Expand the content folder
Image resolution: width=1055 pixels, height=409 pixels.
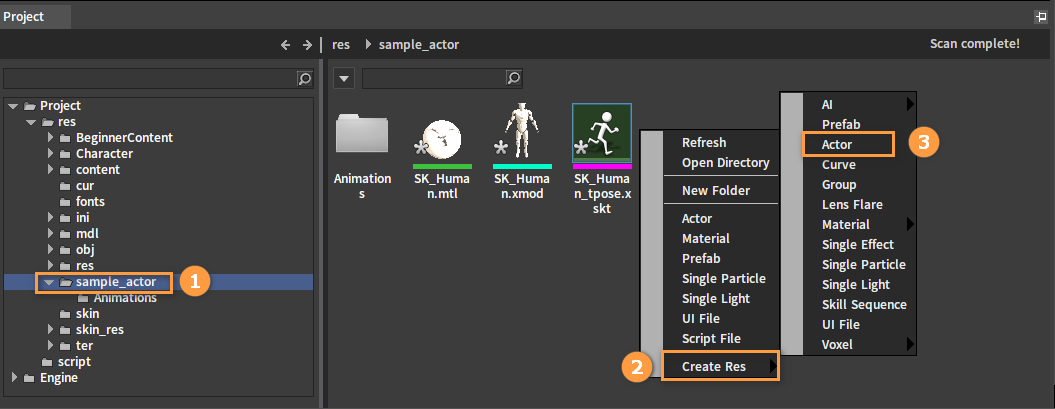pyautogui.click(x=50, y=170)
